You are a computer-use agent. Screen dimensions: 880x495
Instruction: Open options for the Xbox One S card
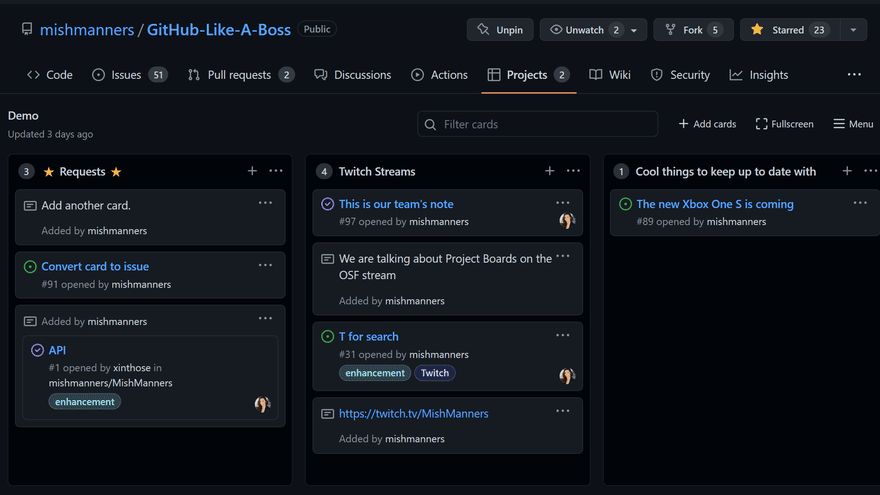[x=860, y=203]
